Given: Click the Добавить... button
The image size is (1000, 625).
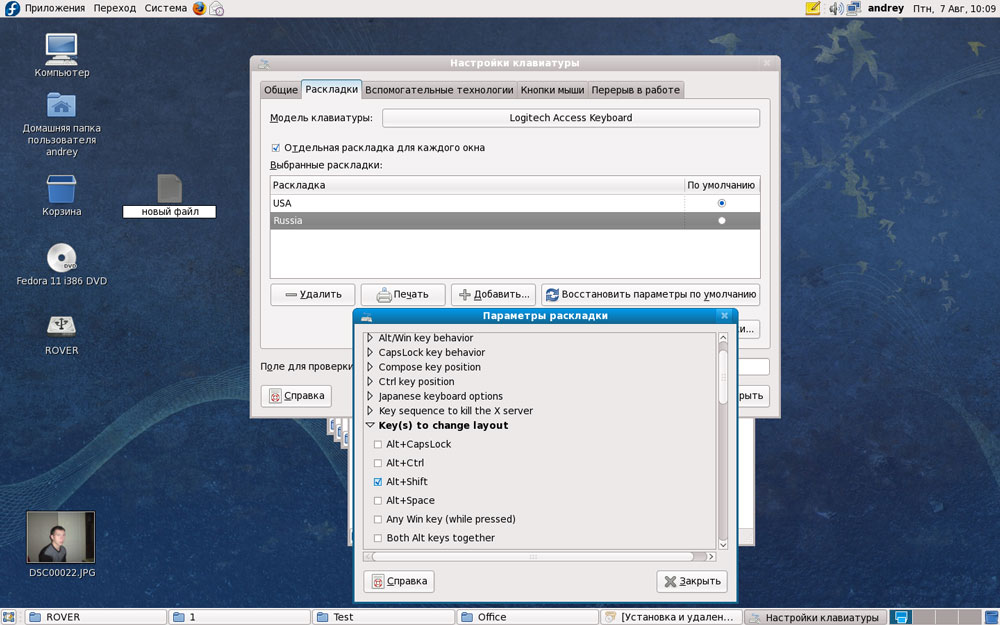Looking at the screenshot, I should [493, 294].
